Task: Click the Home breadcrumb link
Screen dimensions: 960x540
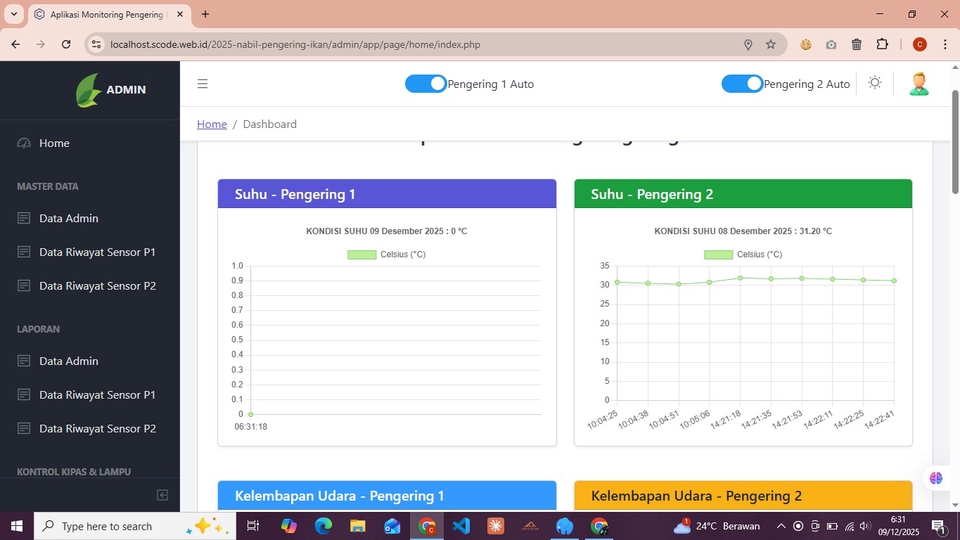Action: point(212,124)
